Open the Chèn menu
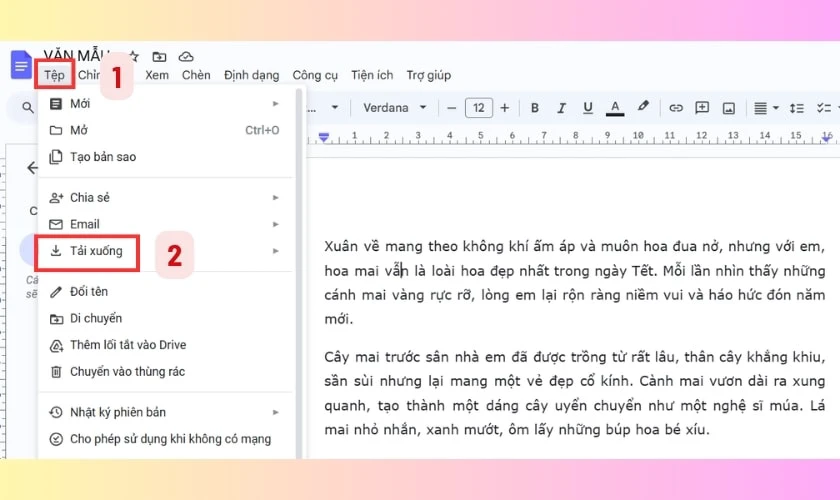840x500 pixels. 196,75
